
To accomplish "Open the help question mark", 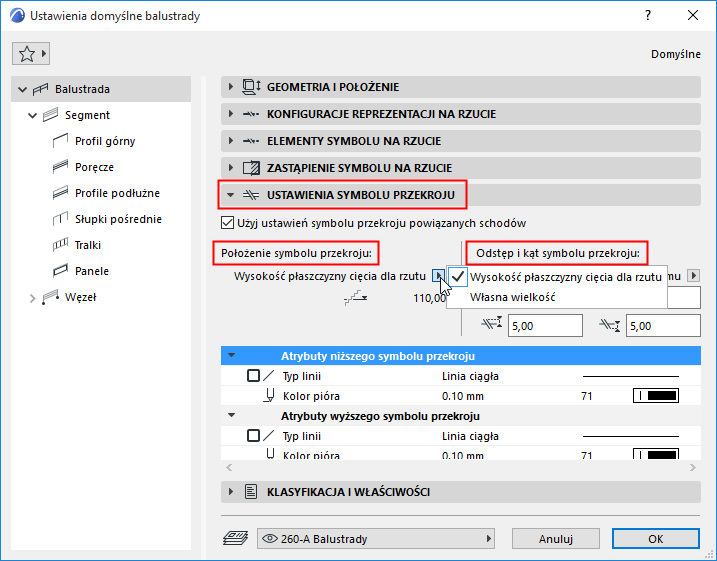I will point(648,16).
